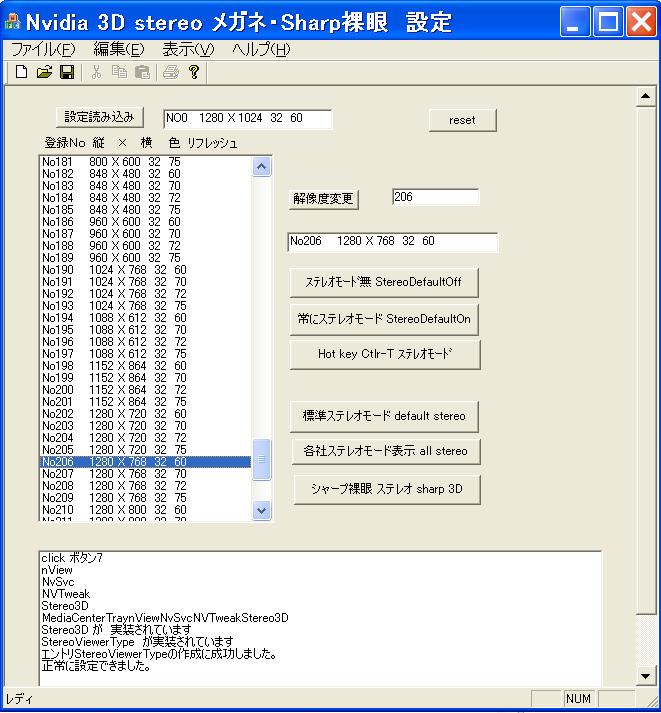661x713 pixels.
Task: Open the ファイル(F) menu
Action: click(x=43, y=49)
